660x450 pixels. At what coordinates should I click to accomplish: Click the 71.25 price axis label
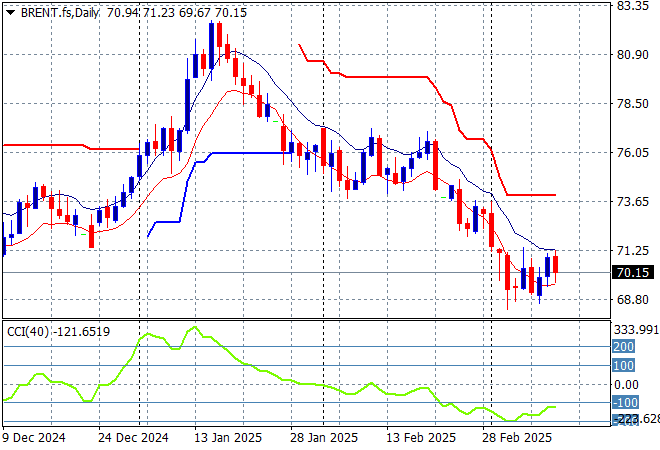[x=633, y=251]
